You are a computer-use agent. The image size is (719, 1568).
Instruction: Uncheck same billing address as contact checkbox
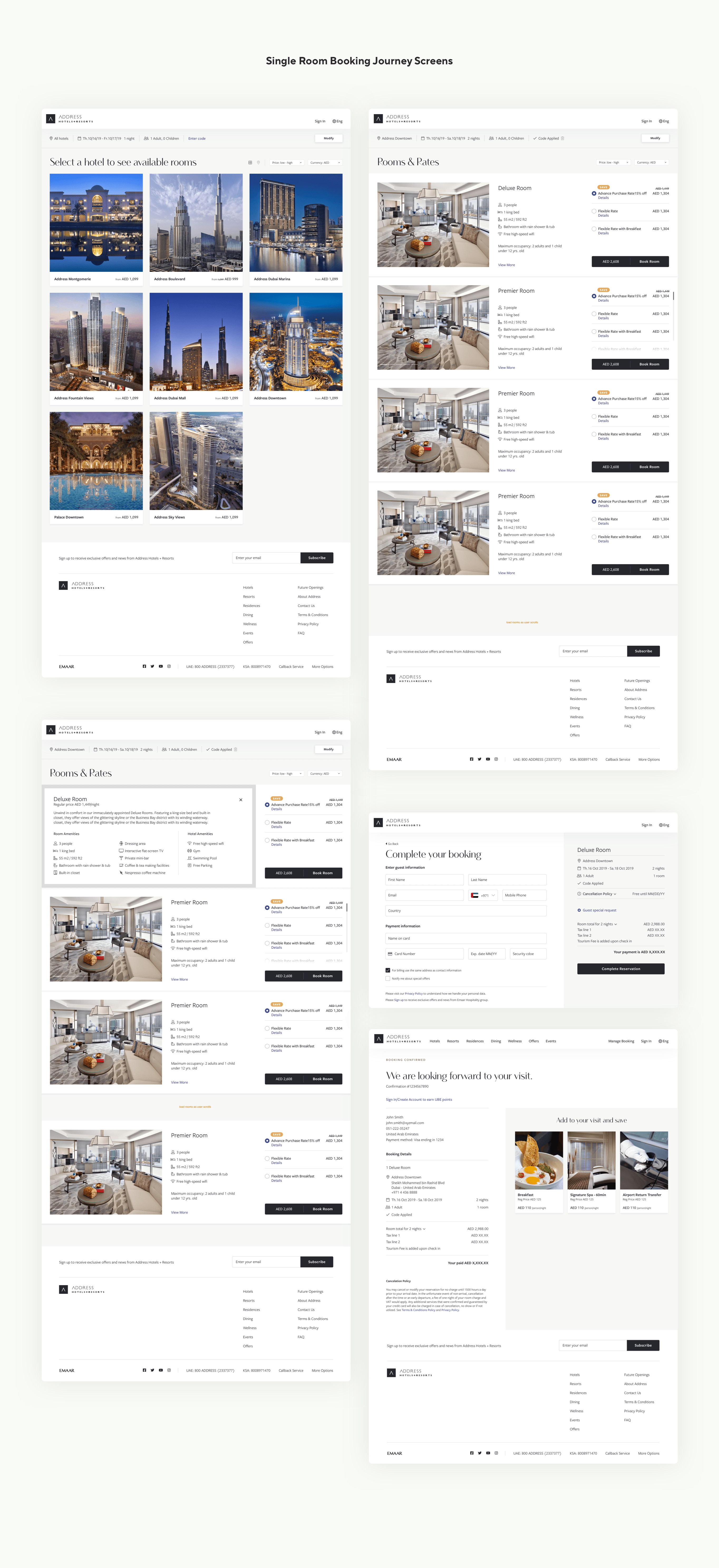tap(388, 970)
